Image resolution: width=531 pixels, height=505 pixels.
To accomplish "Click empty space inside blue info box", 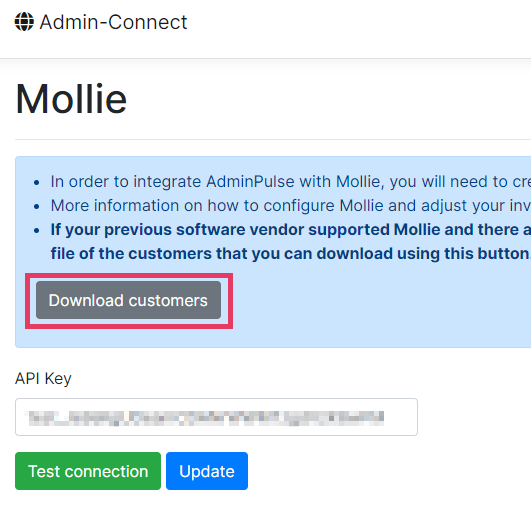I will point(373,305).
